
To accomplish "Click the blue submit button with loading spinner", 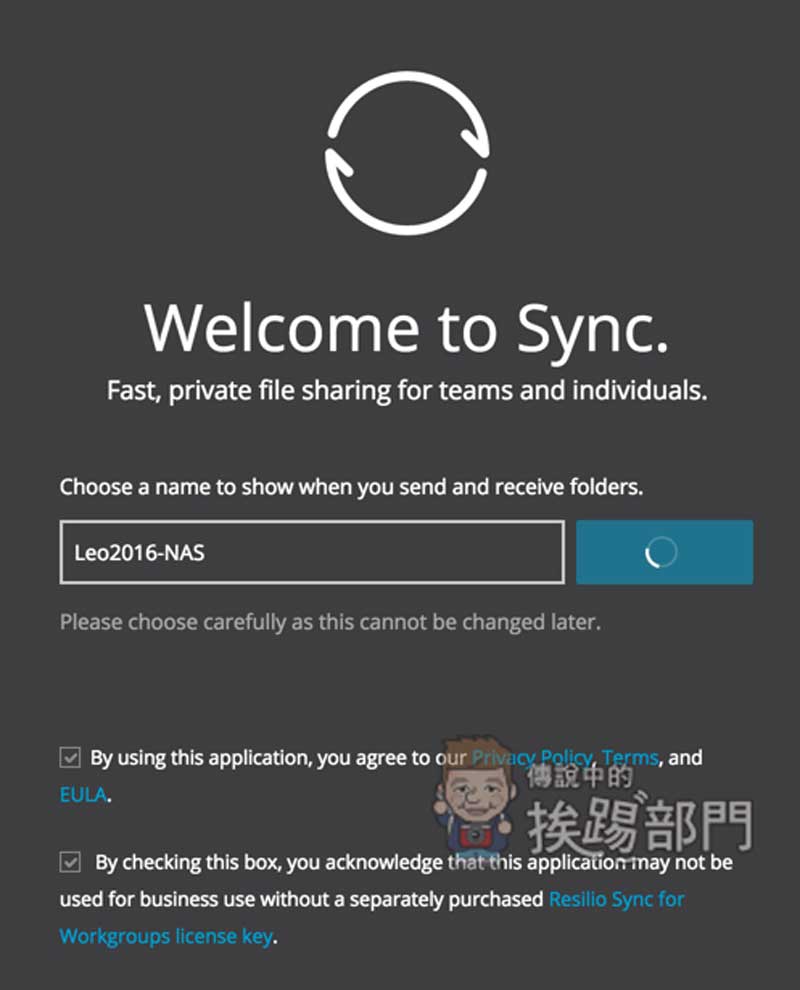I will [664, 552].
